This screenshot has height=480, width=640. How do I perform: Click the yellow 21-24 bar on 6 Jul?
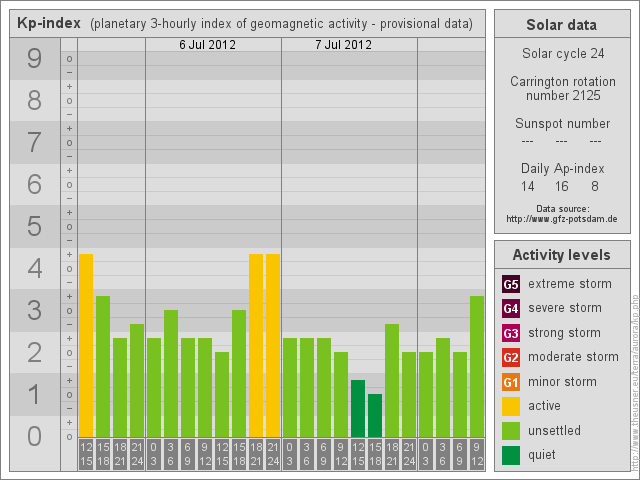[272, 345]
